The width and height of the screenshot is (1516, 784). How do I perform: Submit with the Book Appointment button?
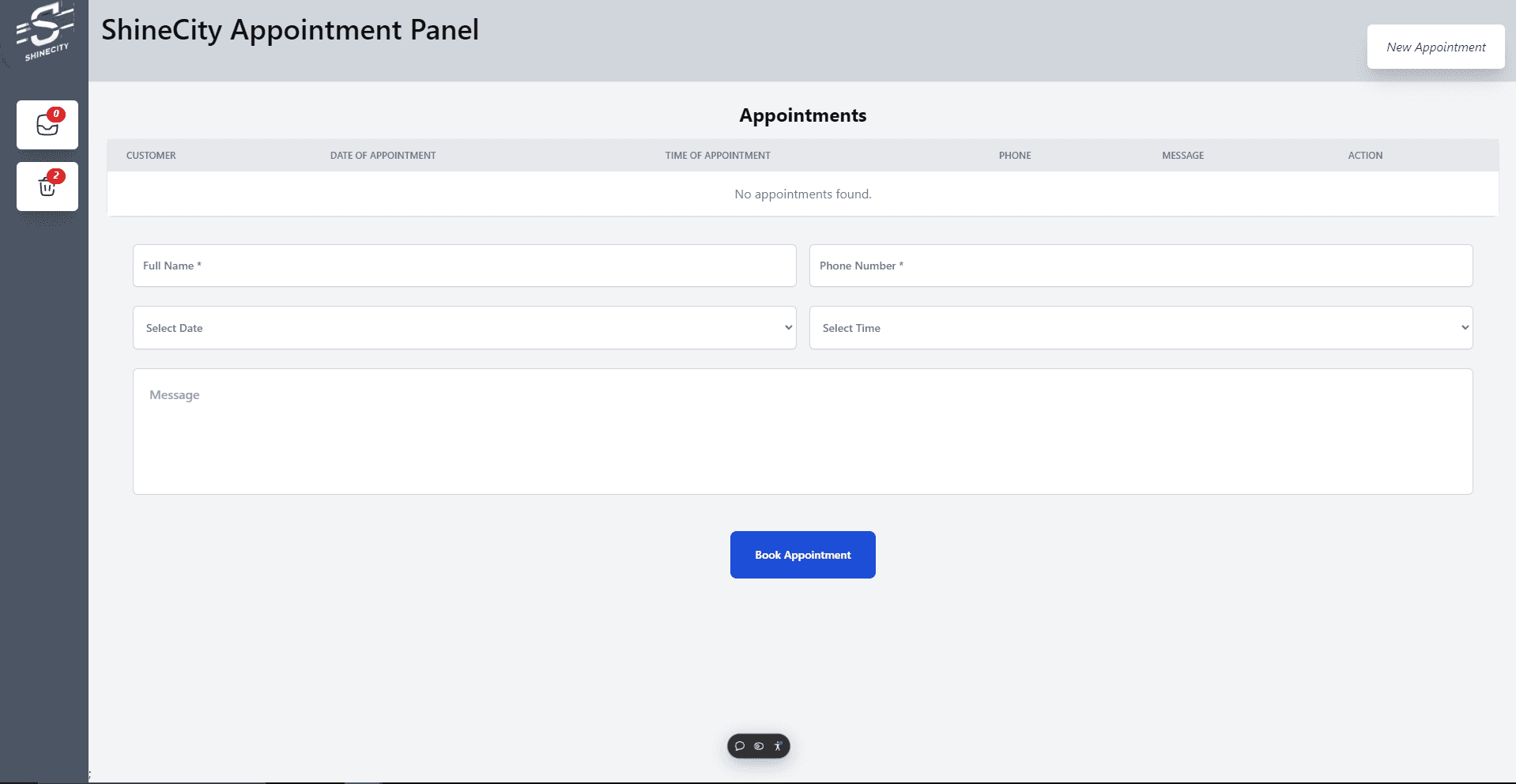[x=802, y=555]
